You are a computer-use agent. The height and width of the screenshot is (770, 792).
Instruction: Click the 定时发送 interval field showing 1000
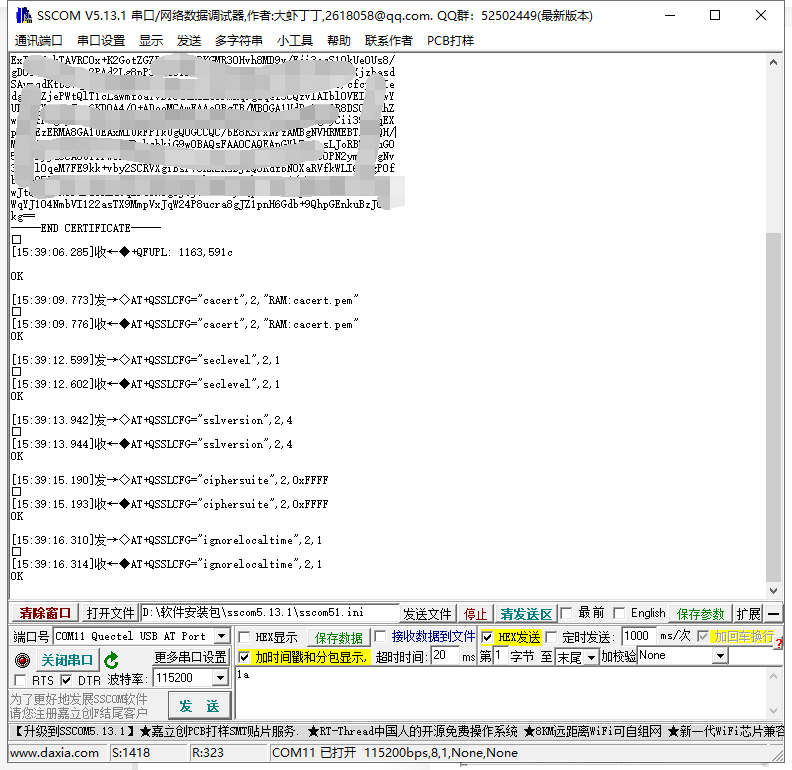(x=638, y=636)
